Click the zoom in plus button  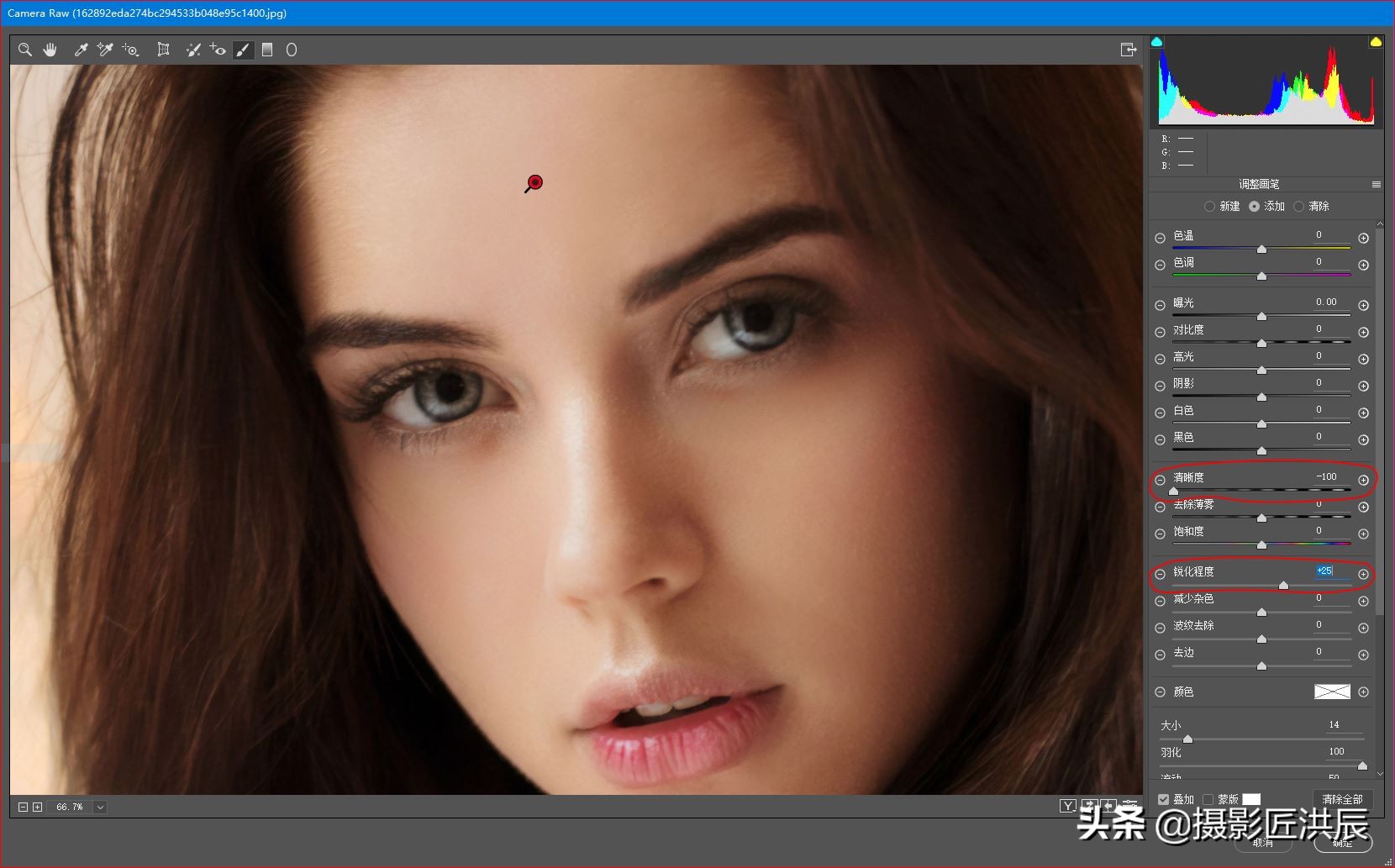pos(37,807)
